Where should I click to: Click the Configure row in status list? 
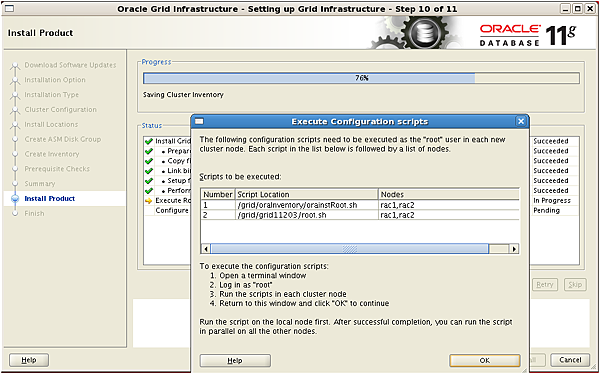(172, 211)
